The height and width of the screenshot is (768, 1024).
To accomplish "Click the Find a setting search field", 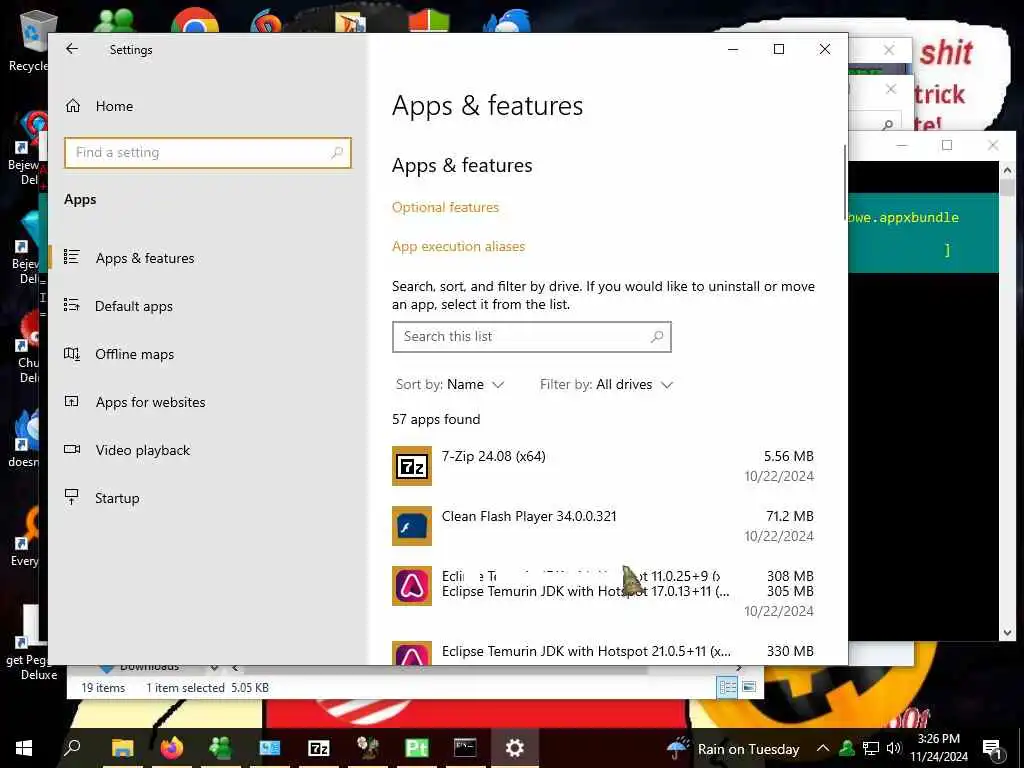I will [208, 152].
